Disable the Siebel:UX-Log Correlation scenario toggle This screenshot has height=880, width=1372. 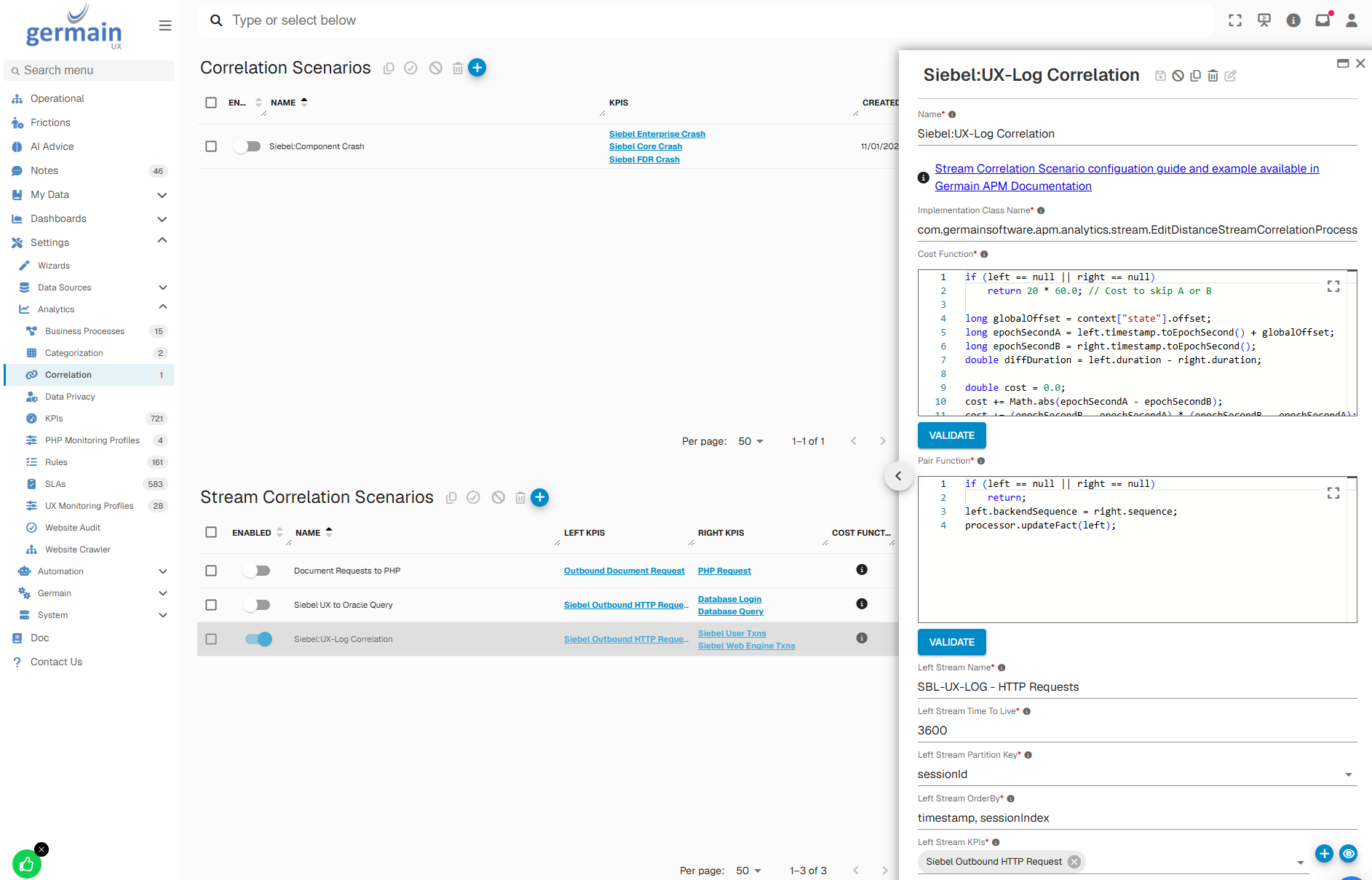click(258, 639)
